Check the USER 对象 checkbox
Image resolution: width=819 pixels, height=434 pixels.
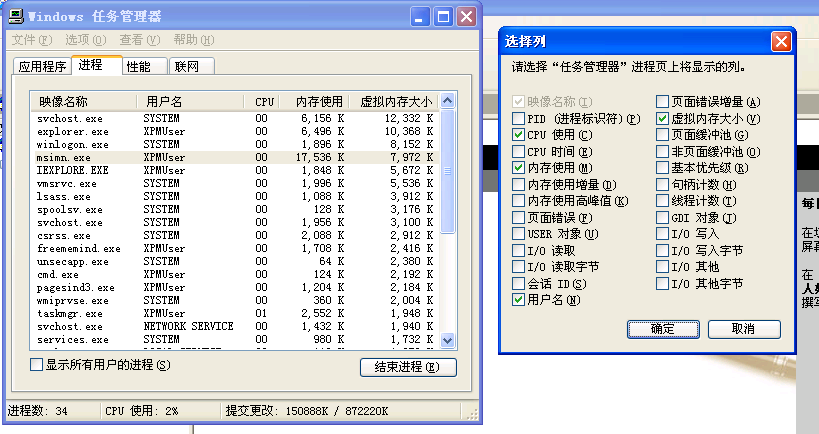coord(518,233)
